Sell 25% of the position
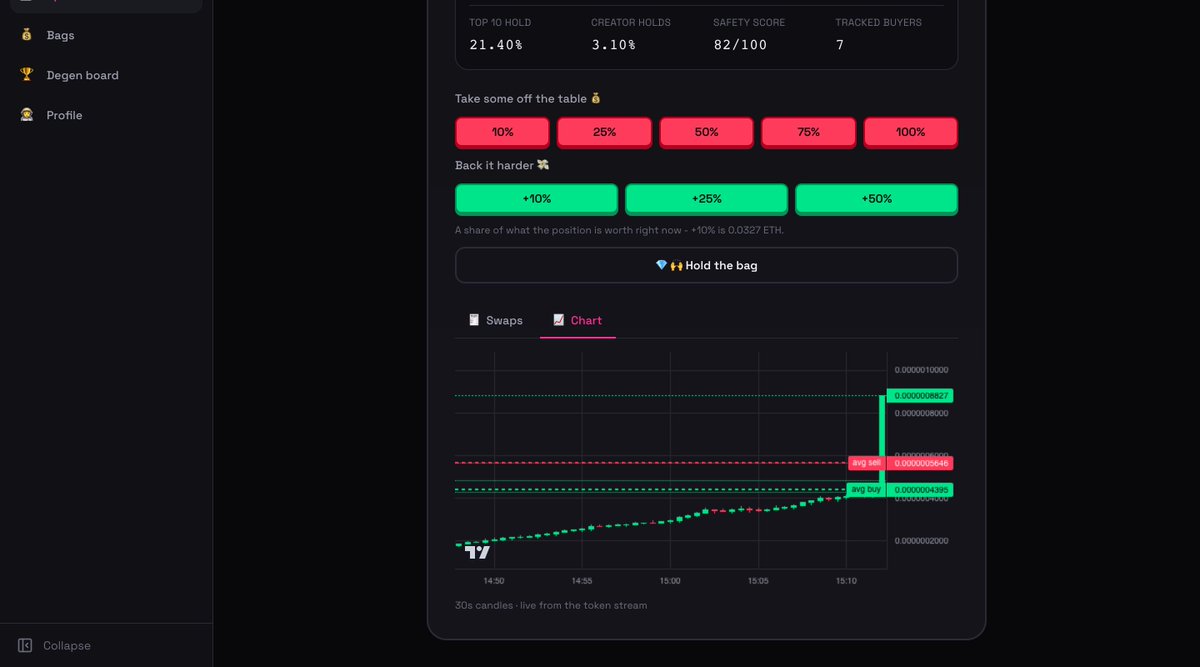Viewport: 1200px width, 667px height. (x=604, y=132)
